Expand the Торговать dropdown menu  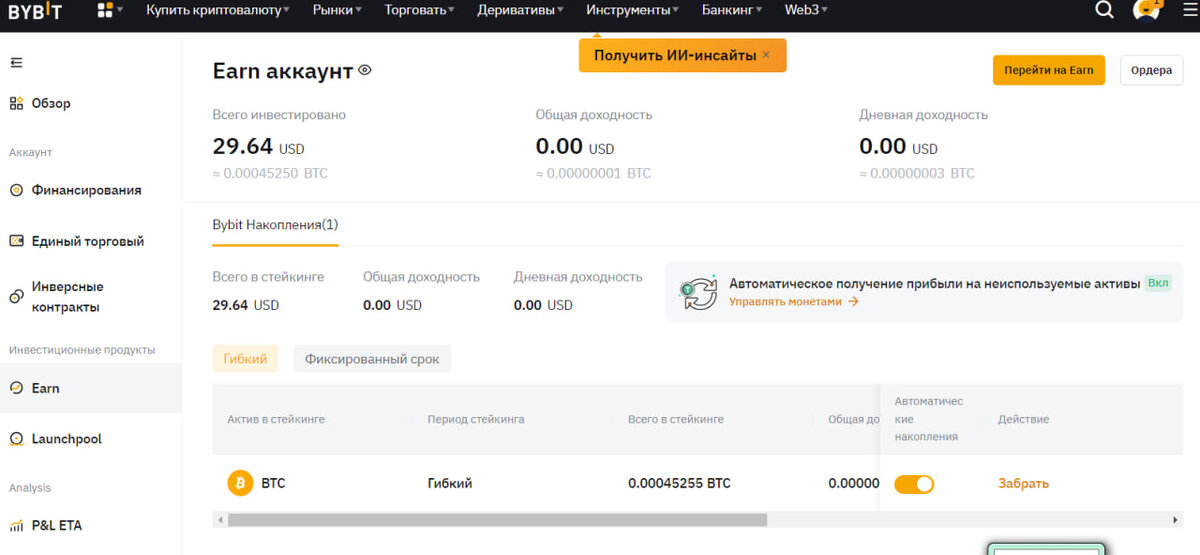[419, 10]
